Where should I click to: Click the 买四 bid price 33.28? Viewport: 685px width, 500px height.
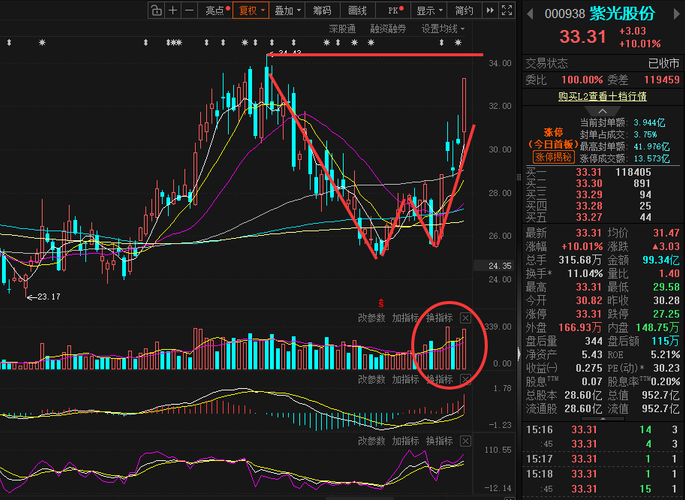point(588,206)
